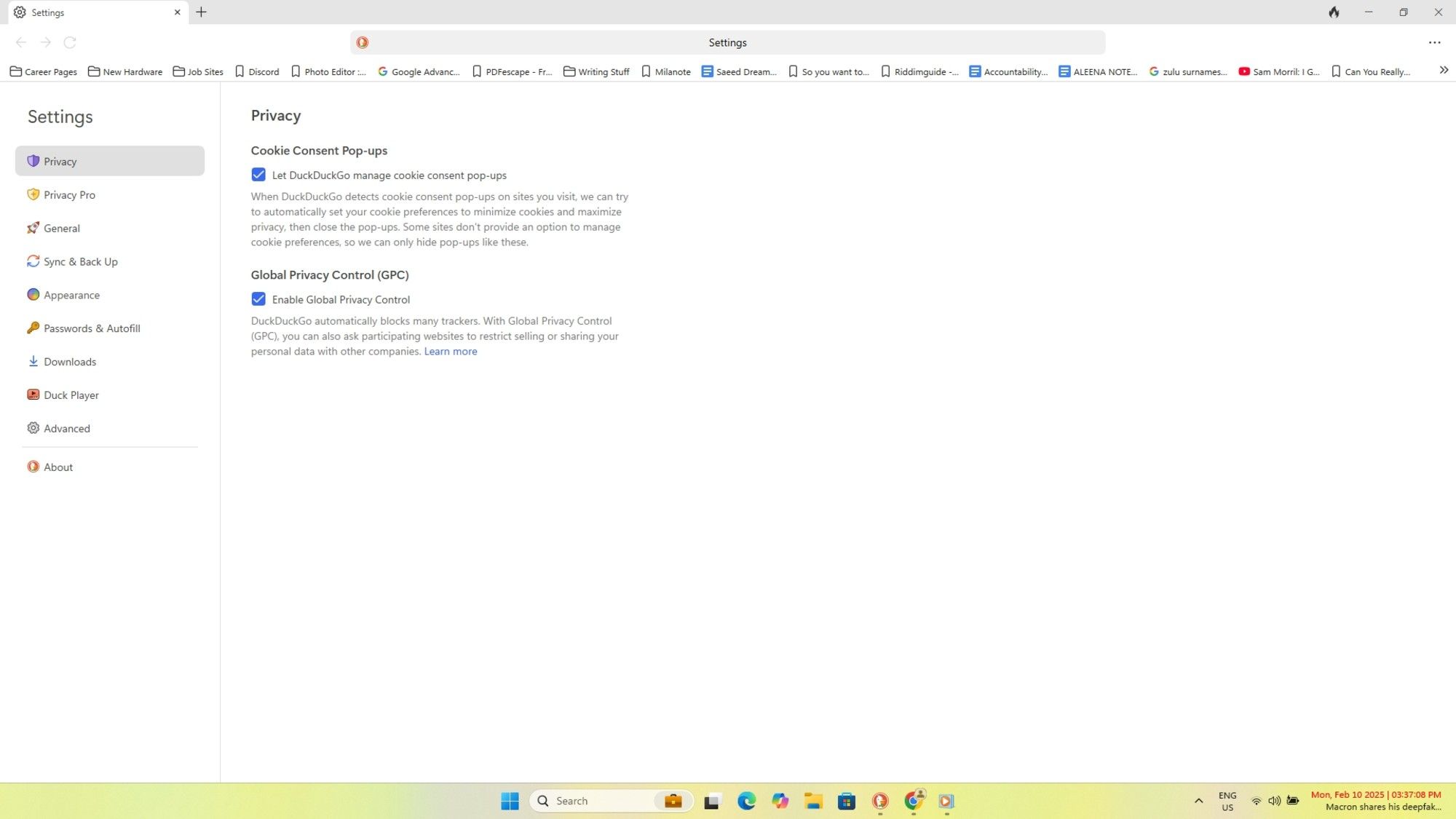This screenshot has width=1456, height=819.
Task: Open Sync & Back Up settings
Action: tap(80, 261)
